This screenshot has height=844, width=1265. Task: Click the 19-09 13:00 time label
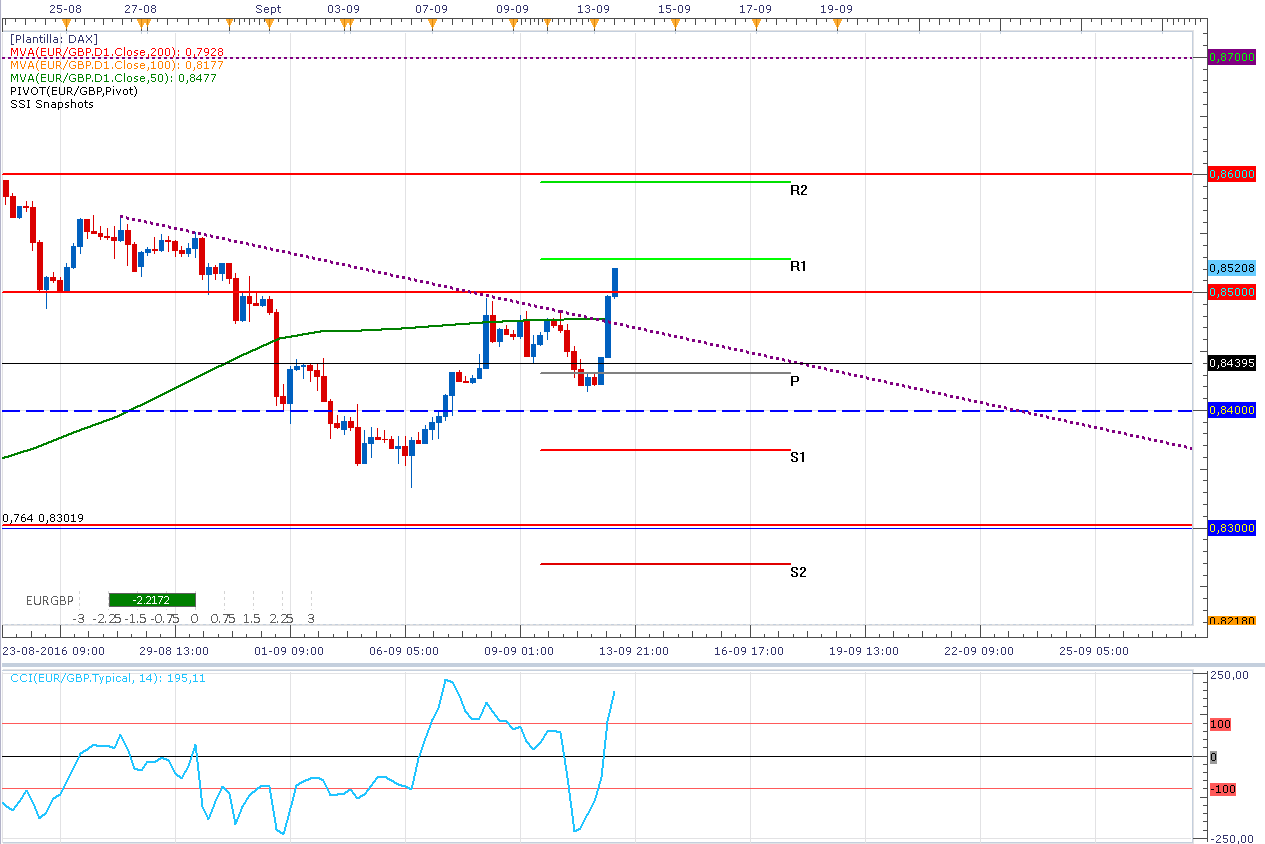coord(864,650)
